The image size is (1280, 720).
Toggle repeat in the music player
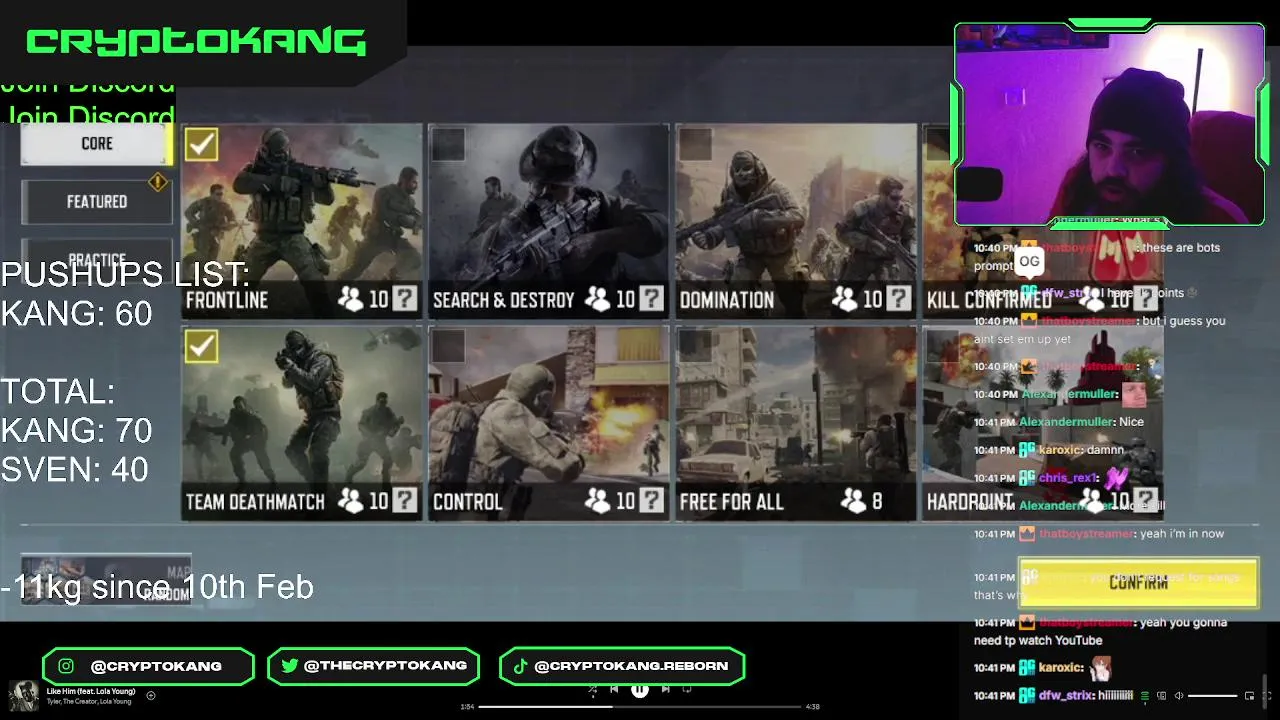687,689
